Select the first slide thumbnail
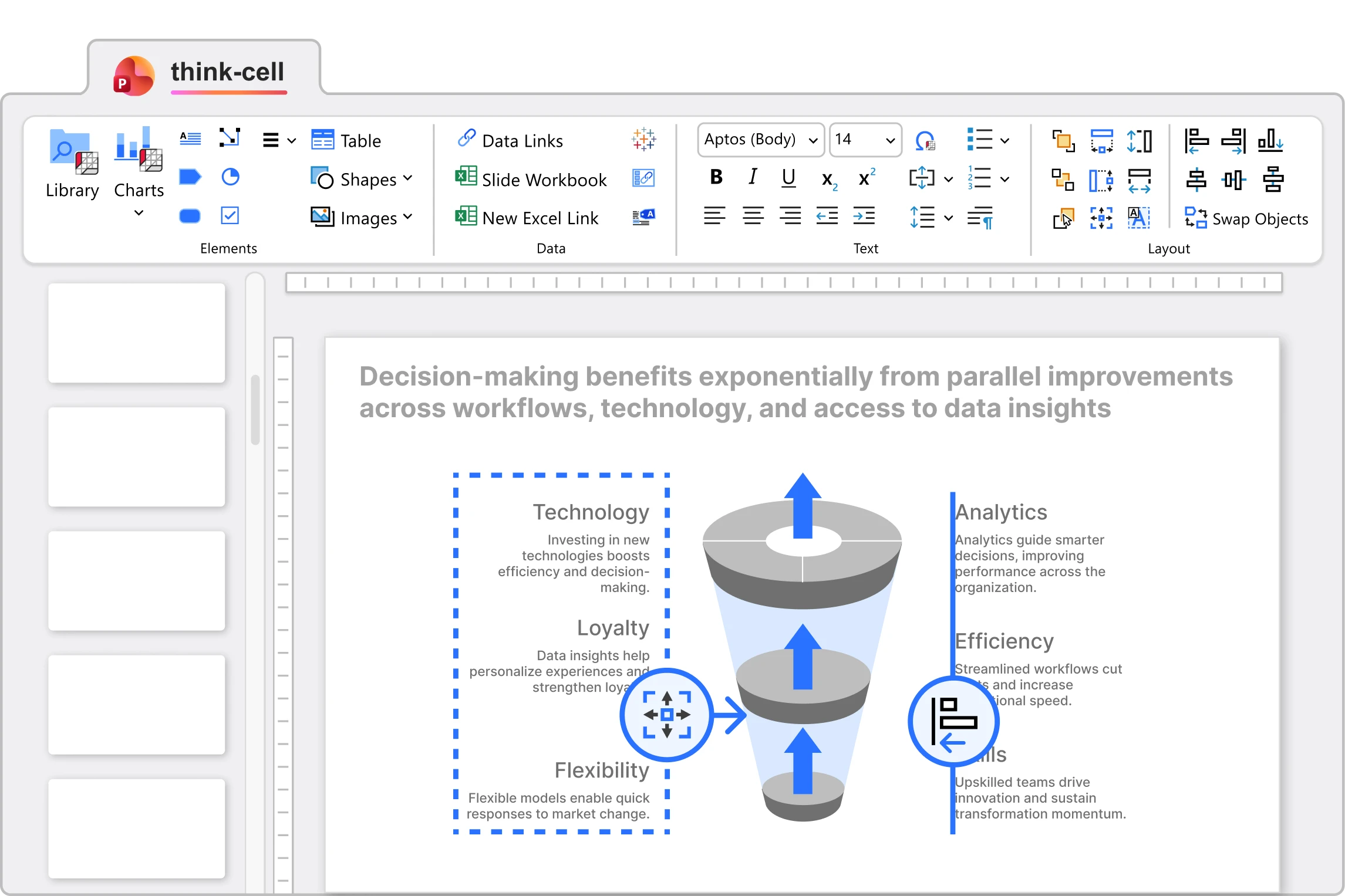 [x=136, y=333]
